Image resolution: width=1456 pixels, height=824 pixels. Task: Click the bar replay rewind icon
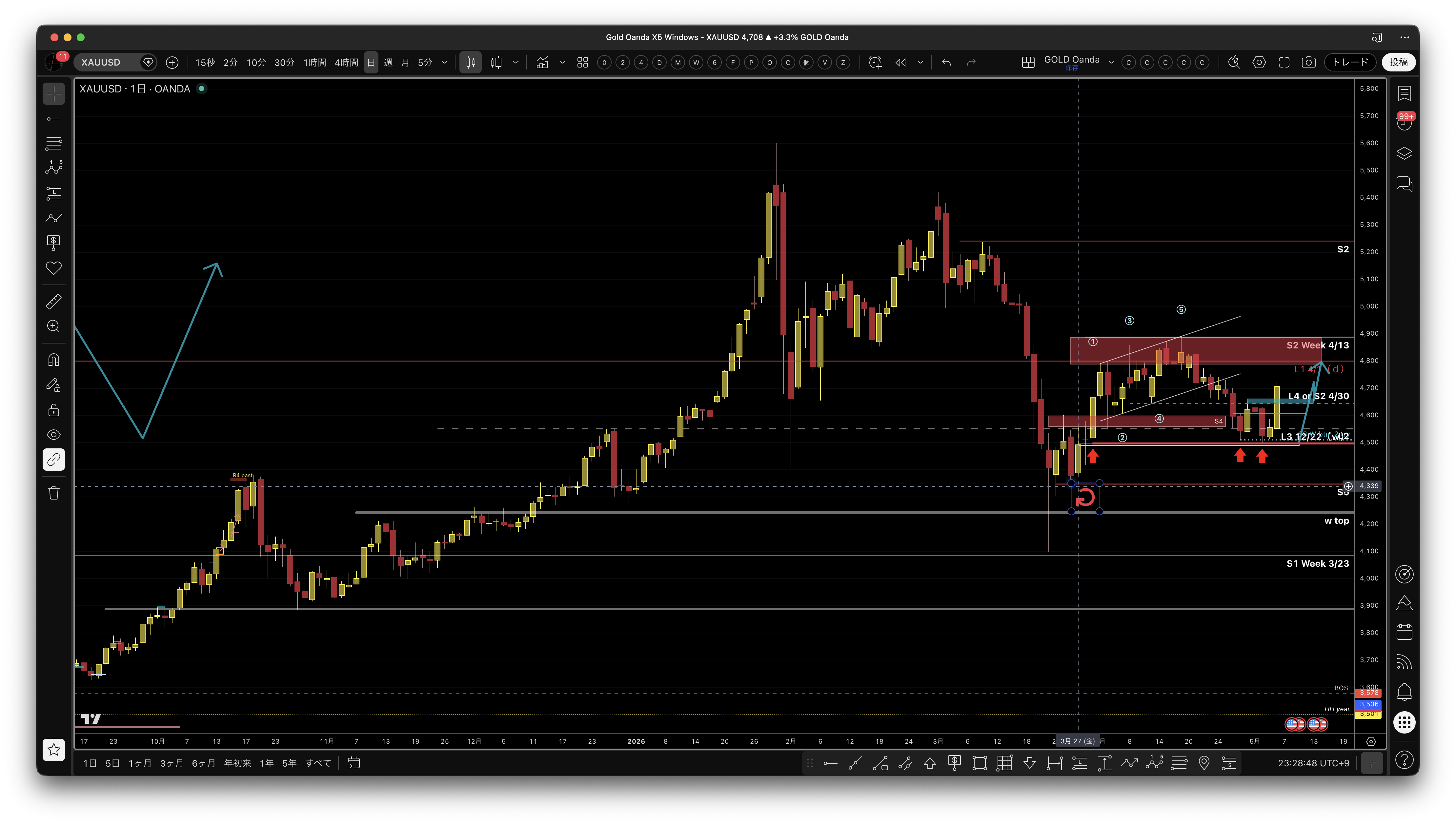901,62
